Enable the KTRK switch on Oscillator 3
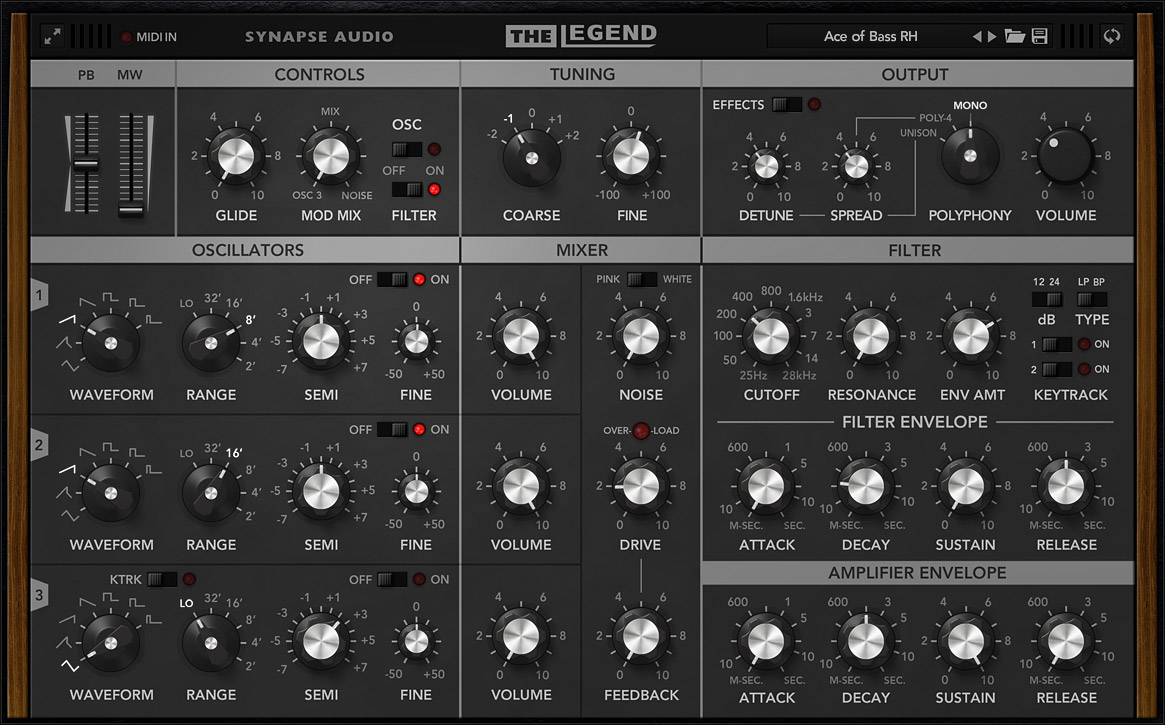The height and width of the screenshot is (725, 1165). point(162,578)
